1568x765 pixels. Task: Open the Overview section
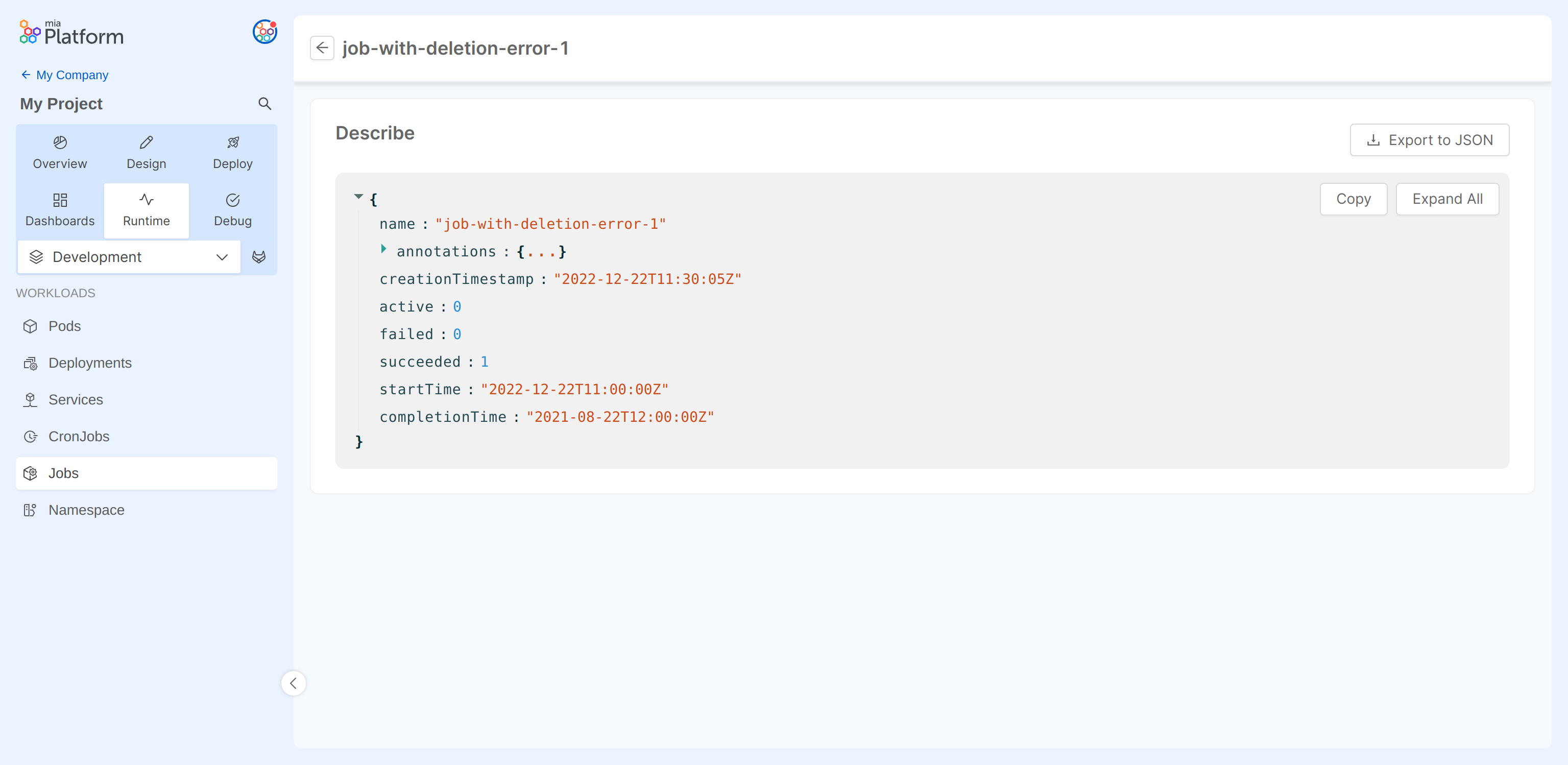click(60, 152)
